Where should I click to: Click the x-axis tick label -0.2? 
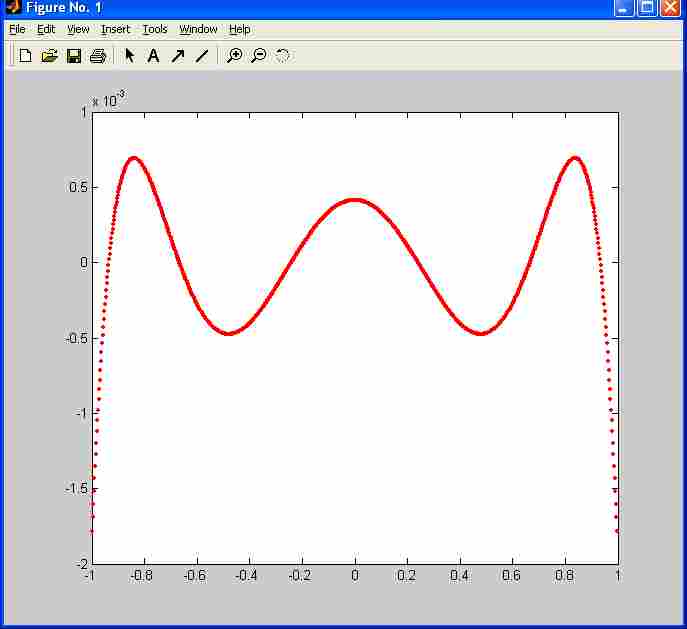click(300, 576)
